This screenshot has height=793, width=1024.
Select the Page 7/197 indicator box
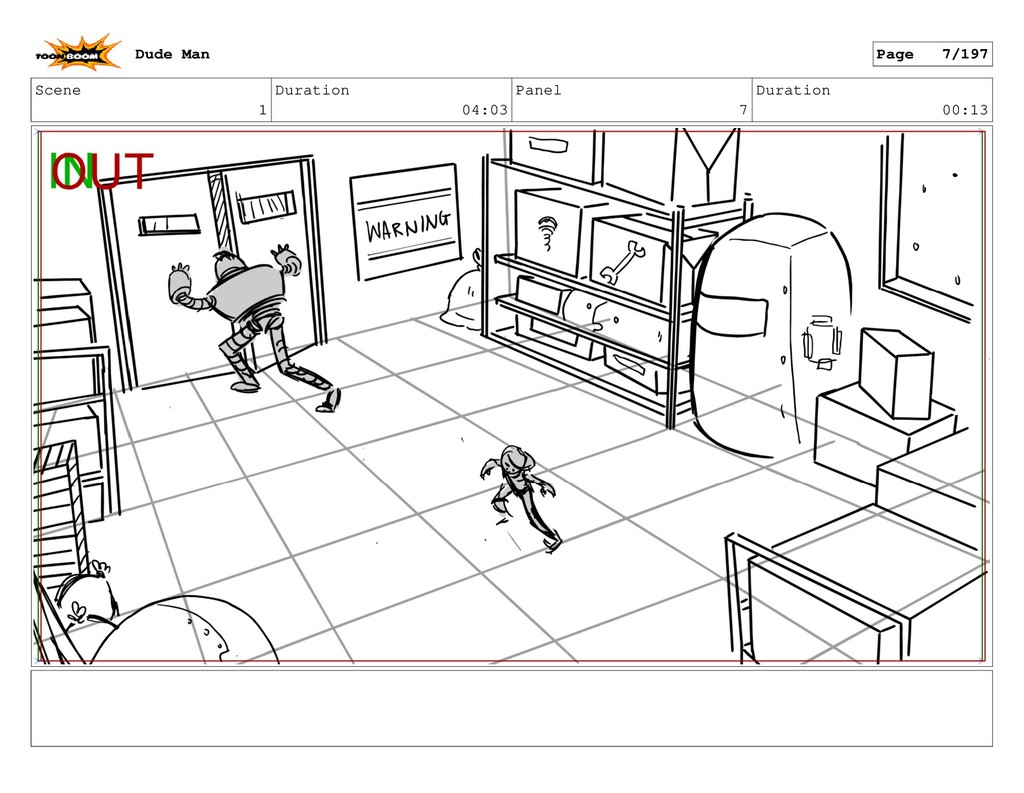coord(931,54)
